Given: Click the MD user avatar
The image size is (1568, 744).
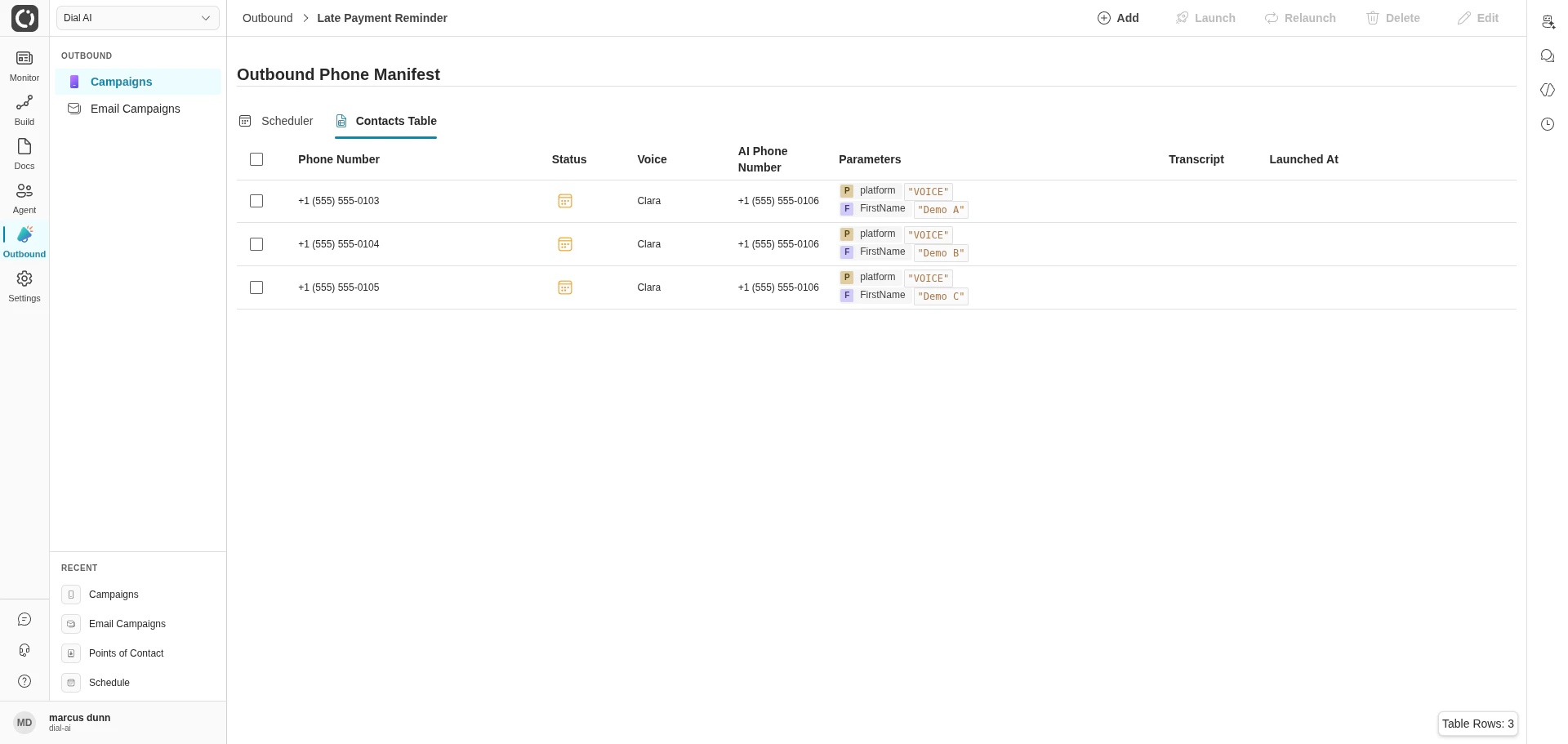Looking at the screenshot, I should pyautogui.click(x=24, y=723).
